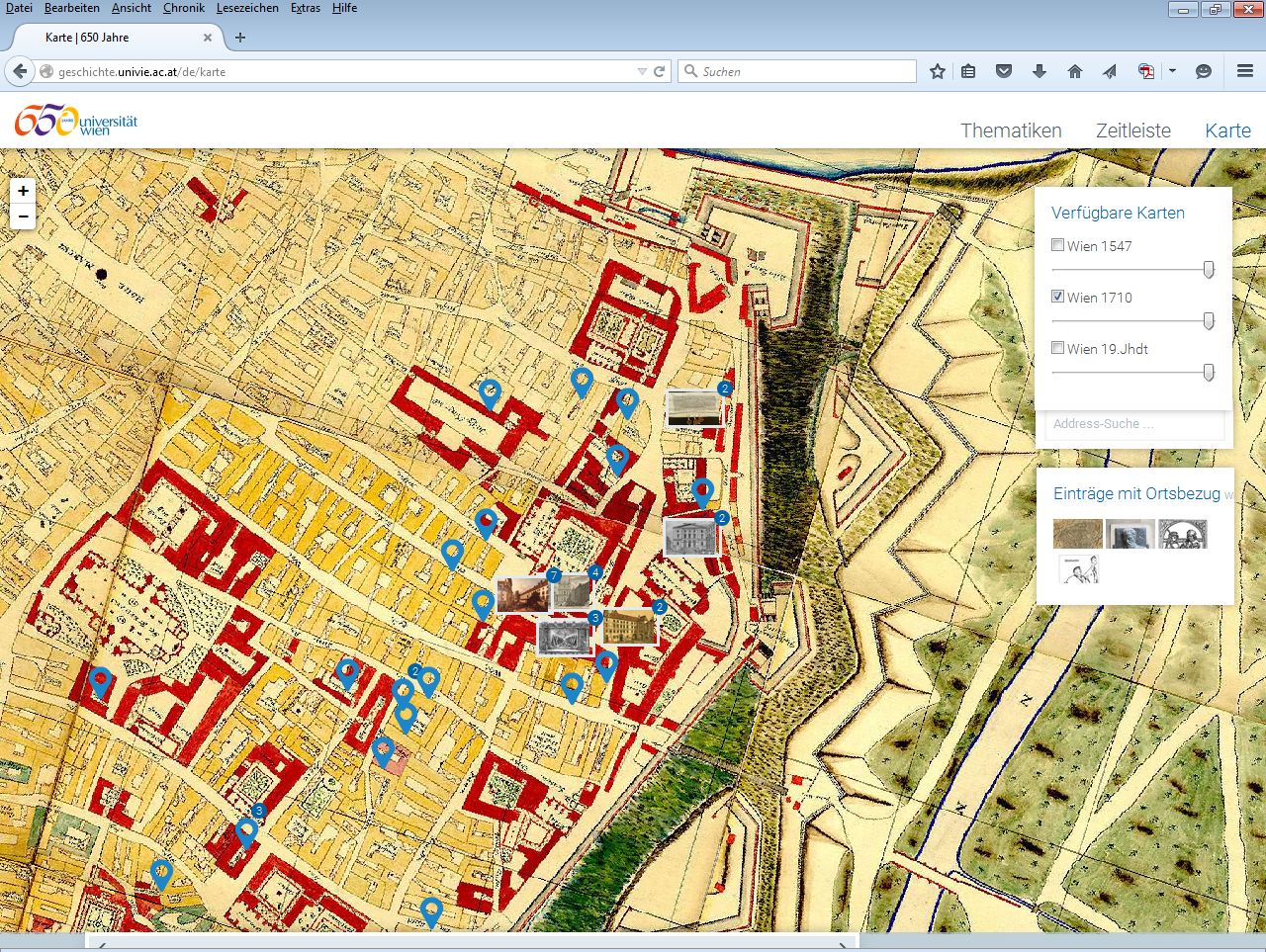The image size is (1266, 952).
Task: Enable the Wien 1547 map layer
Action: 1058,245
